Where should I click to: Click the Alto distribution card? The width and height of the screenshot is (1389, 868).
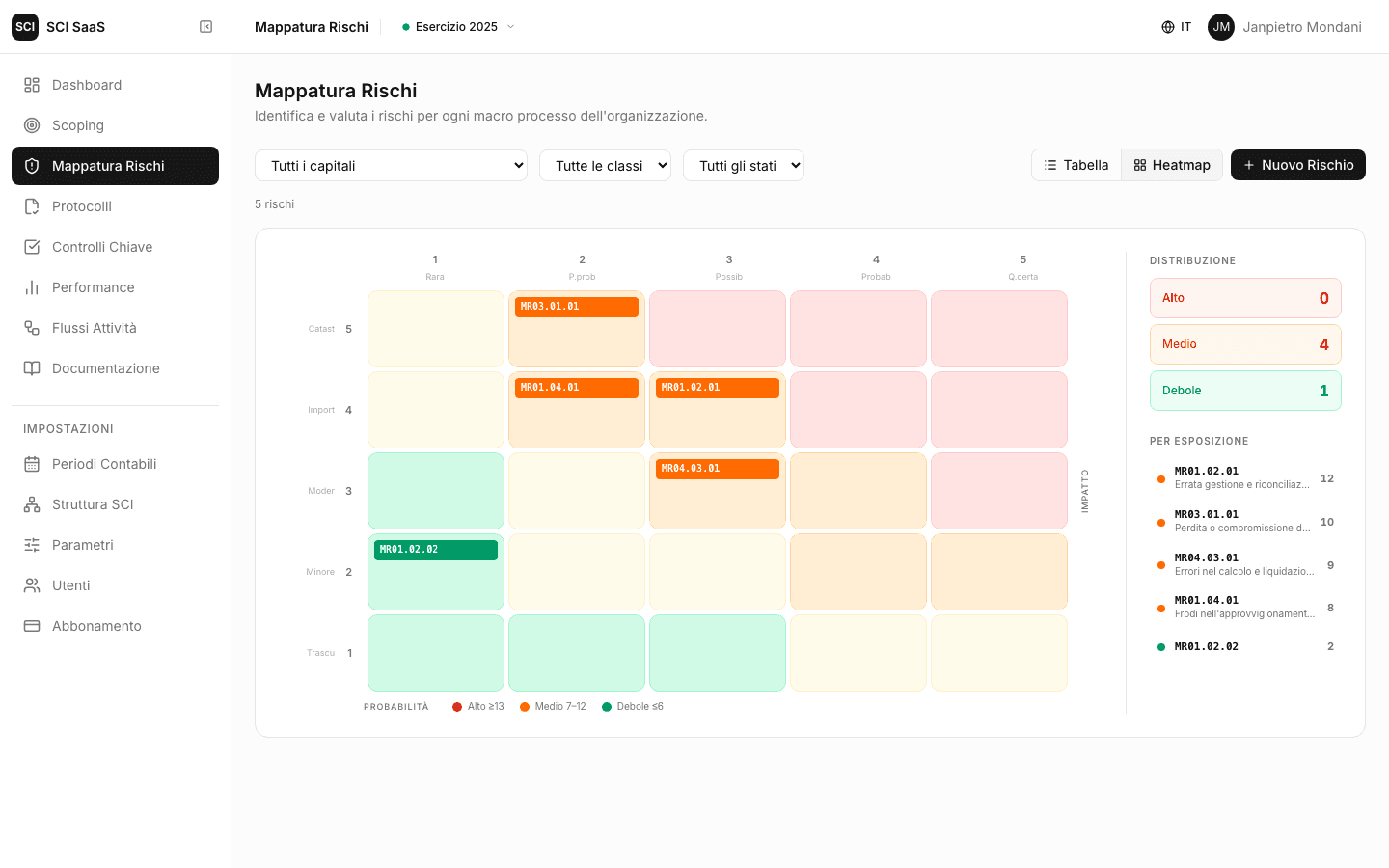tap(1245, 298)
